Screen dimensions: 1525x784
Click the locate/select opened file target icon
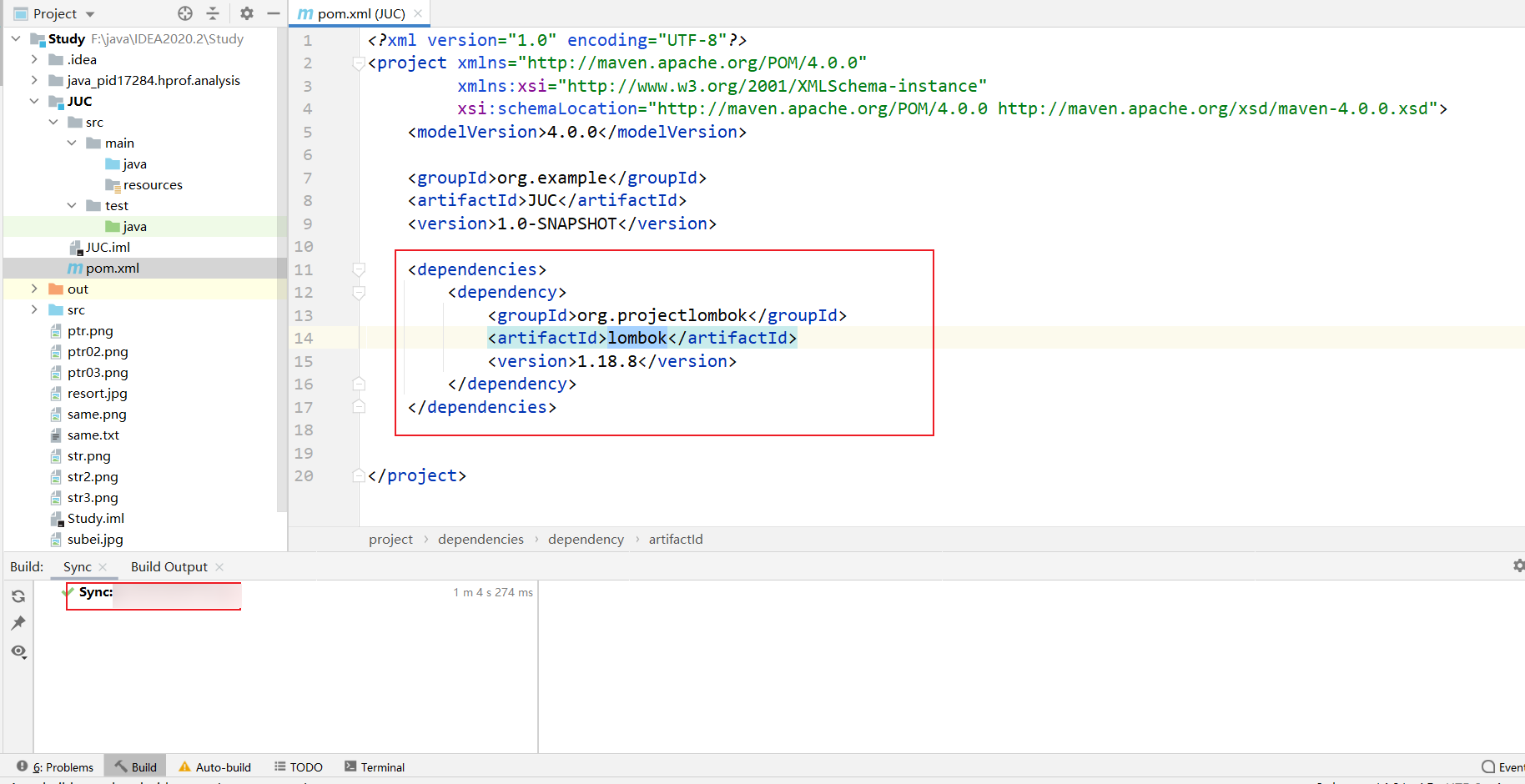[x=185, y=13]
